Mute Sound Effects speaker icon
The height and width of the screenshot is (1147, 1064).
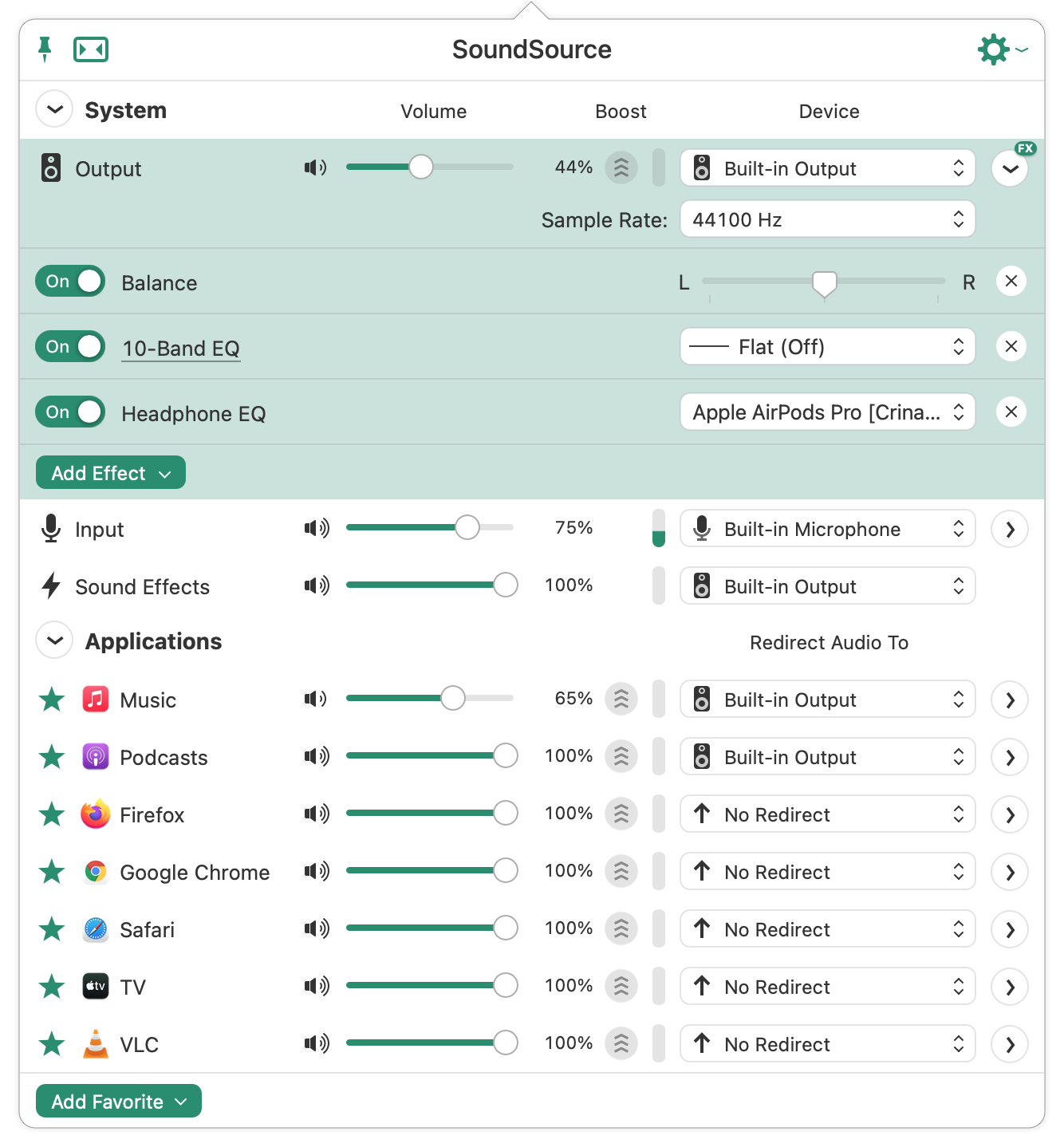[x=317, y=585]
